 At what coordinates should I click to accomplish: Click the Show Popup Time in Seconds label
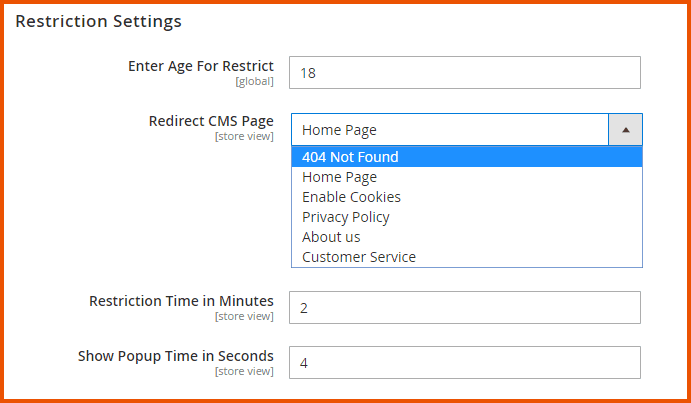pos(176,356)
